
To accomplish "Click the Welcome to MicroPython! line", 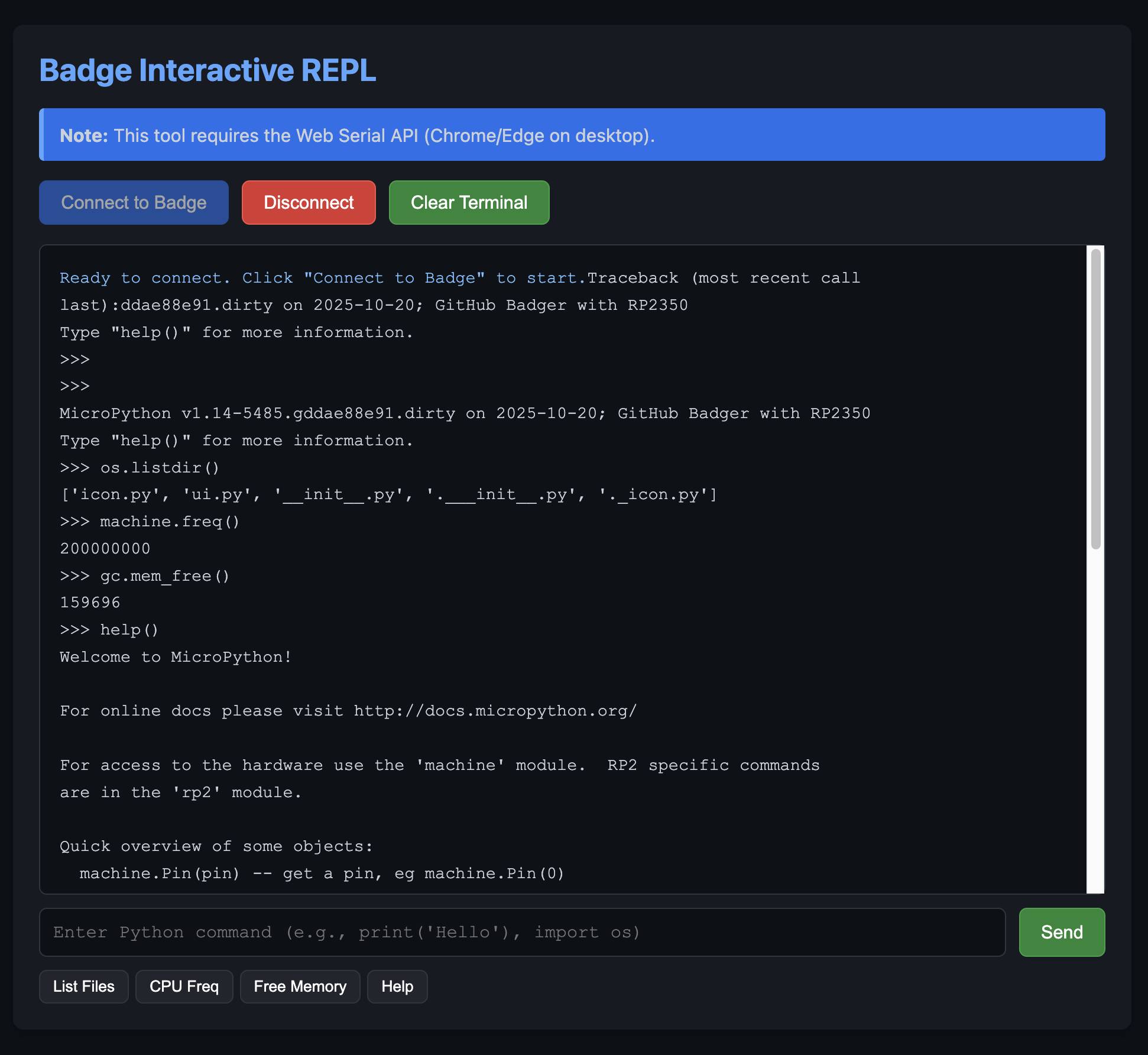I will (x=176, y=657).
